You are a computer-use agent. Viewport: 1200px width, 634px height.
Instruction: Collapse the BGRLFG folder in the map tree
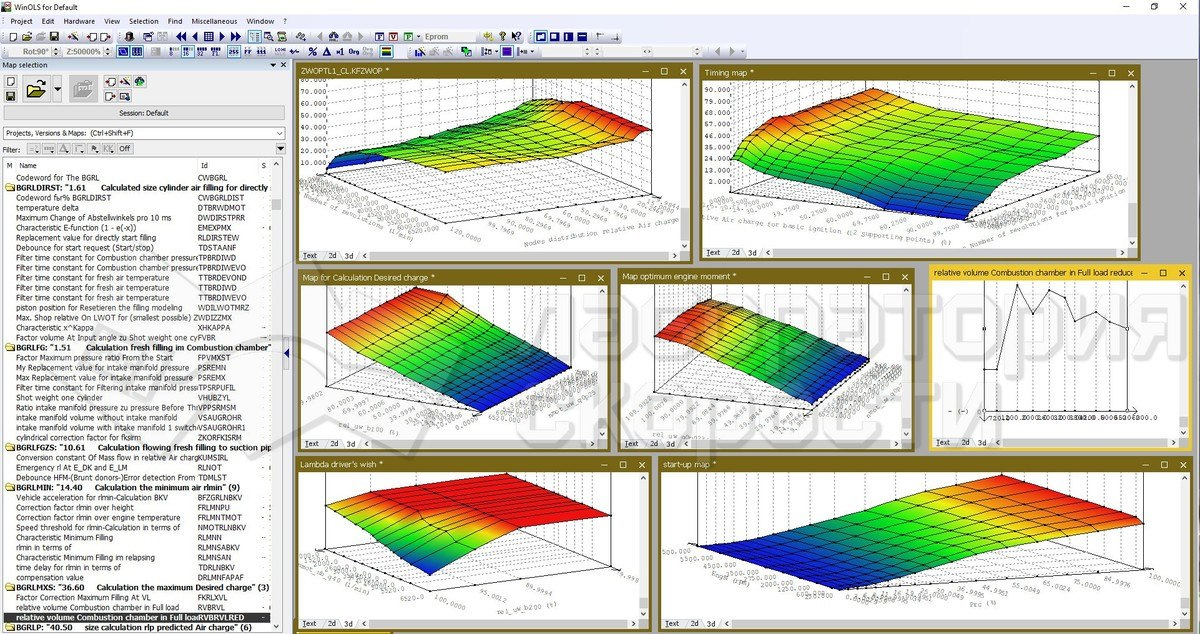tap(10, 347)
